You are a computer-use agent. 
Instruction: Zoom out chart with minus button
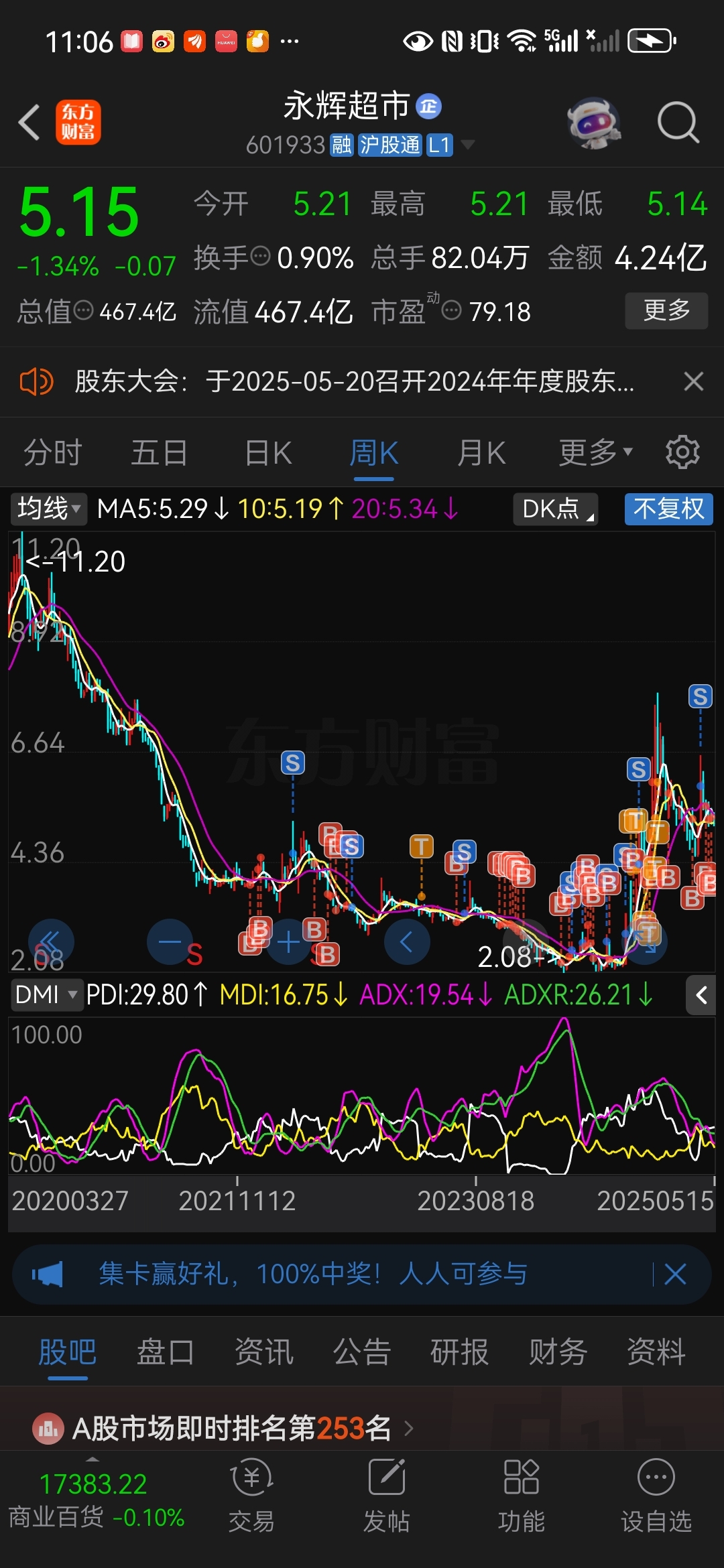pyautogui.click(x=170, y=941)
